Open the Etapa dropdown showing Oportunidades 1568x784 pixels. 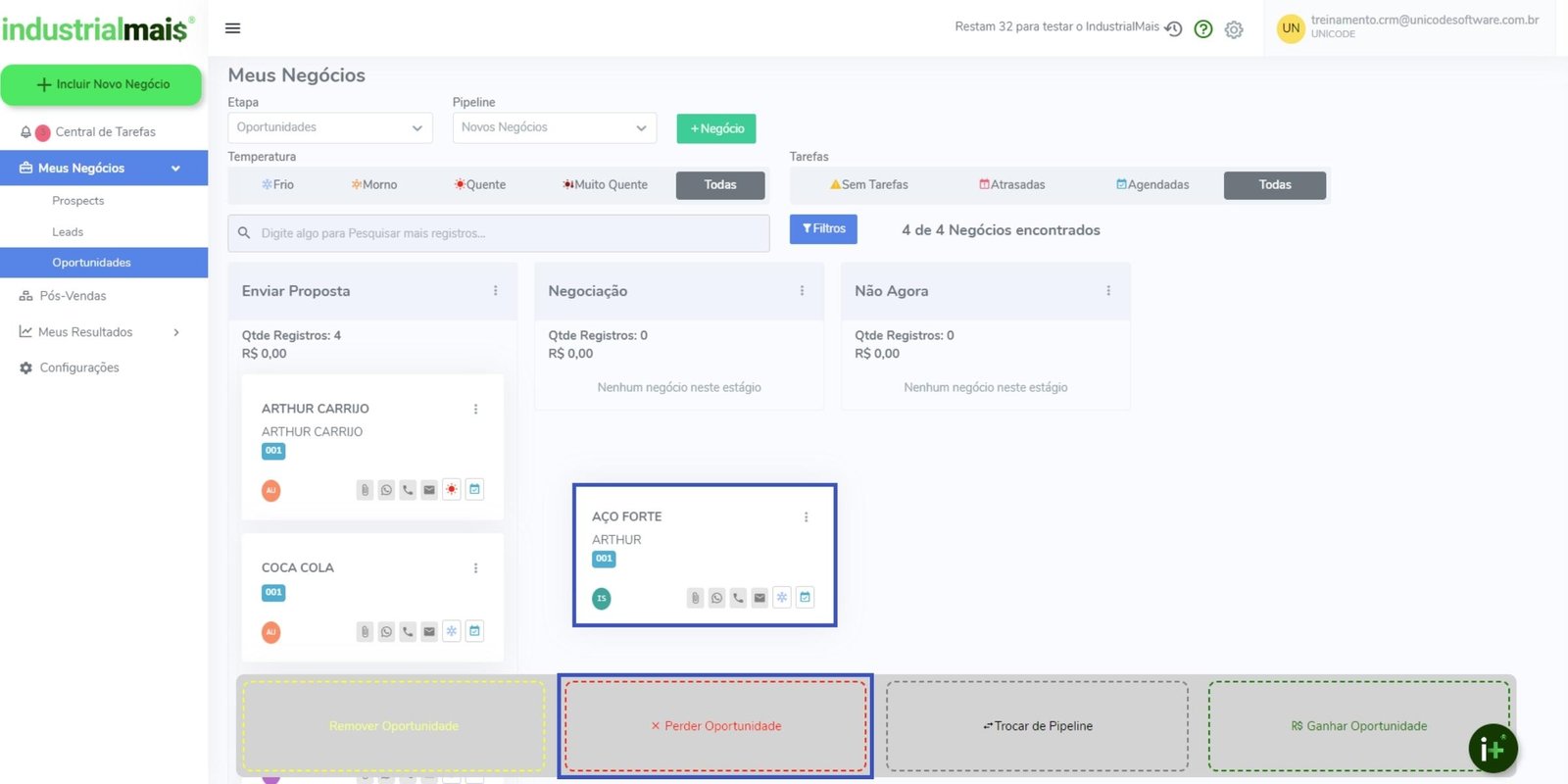[x=329, y=127]
